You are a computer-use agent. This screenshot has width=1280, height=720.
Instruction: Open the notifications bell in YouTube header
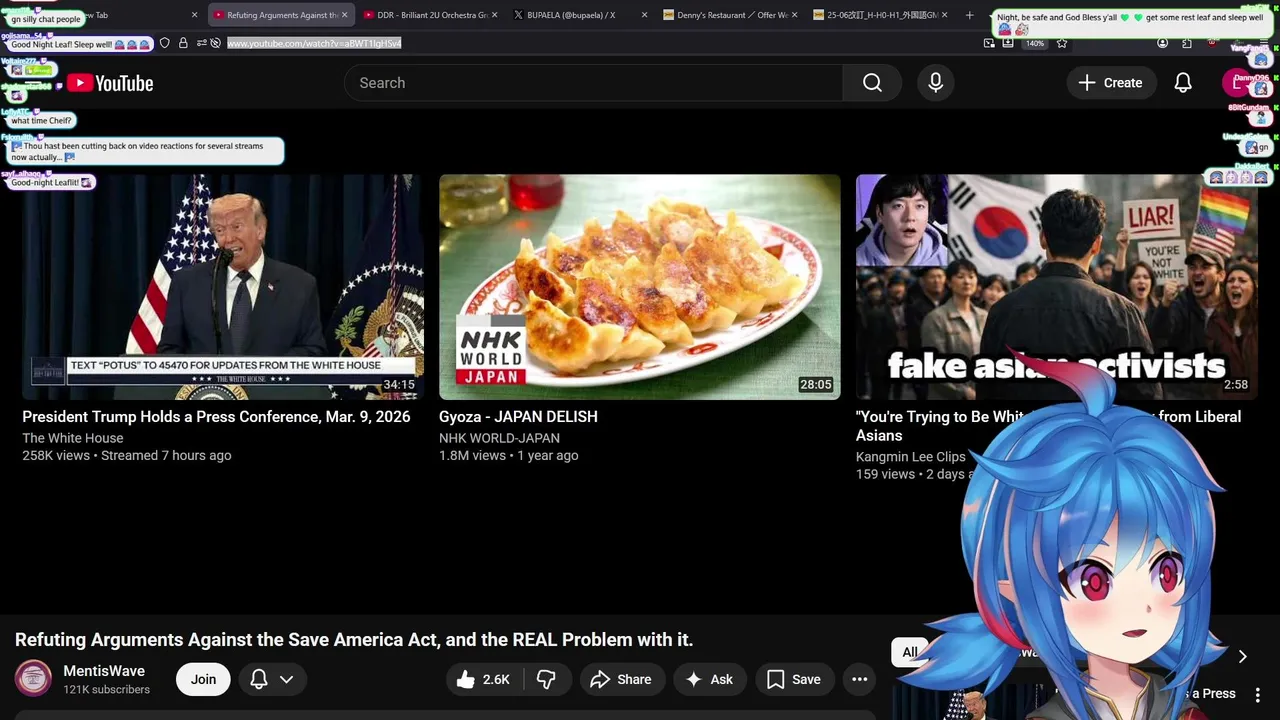pos(1183,83)
